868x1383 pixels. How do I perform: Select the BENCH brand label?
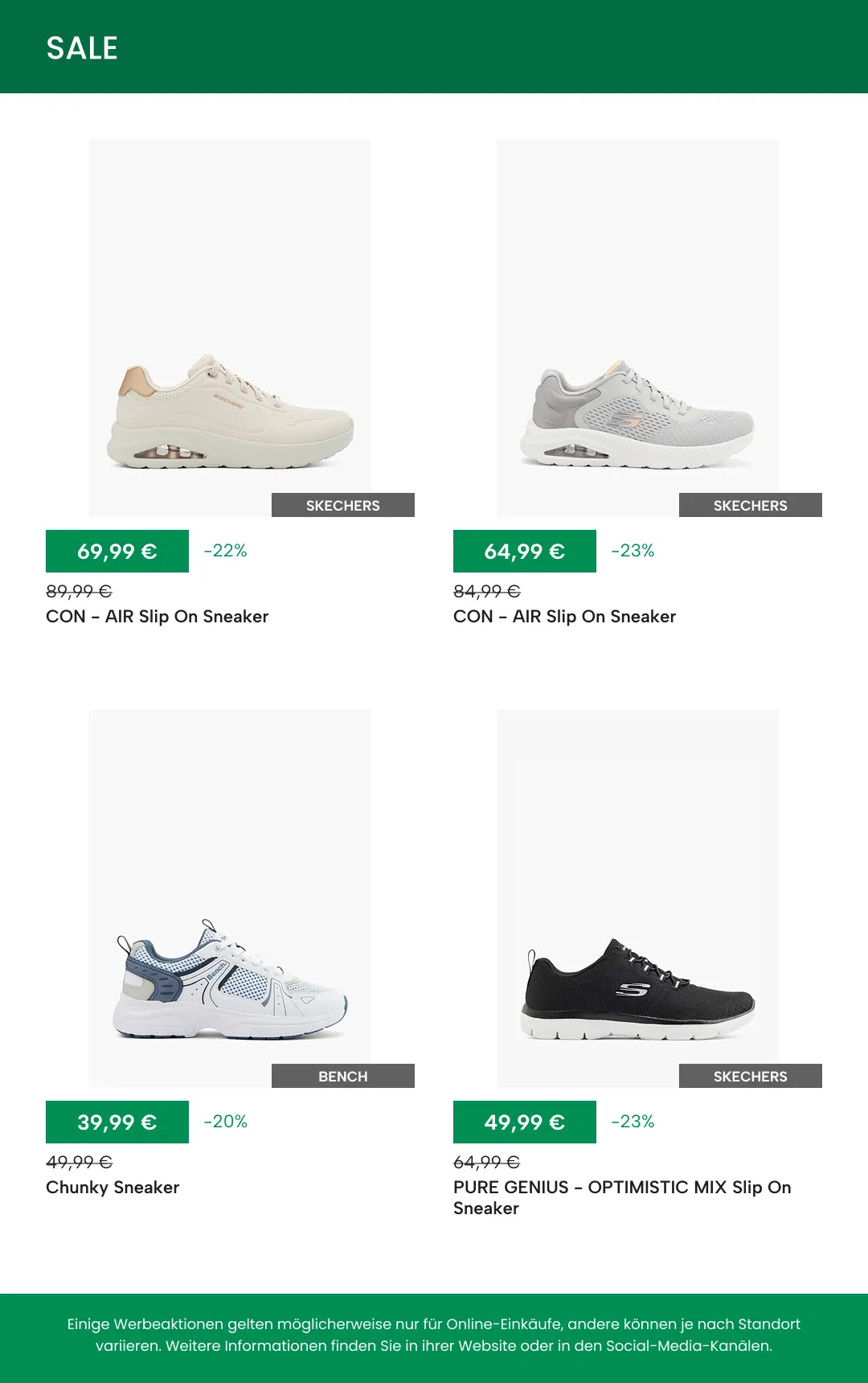(343, 1076)
